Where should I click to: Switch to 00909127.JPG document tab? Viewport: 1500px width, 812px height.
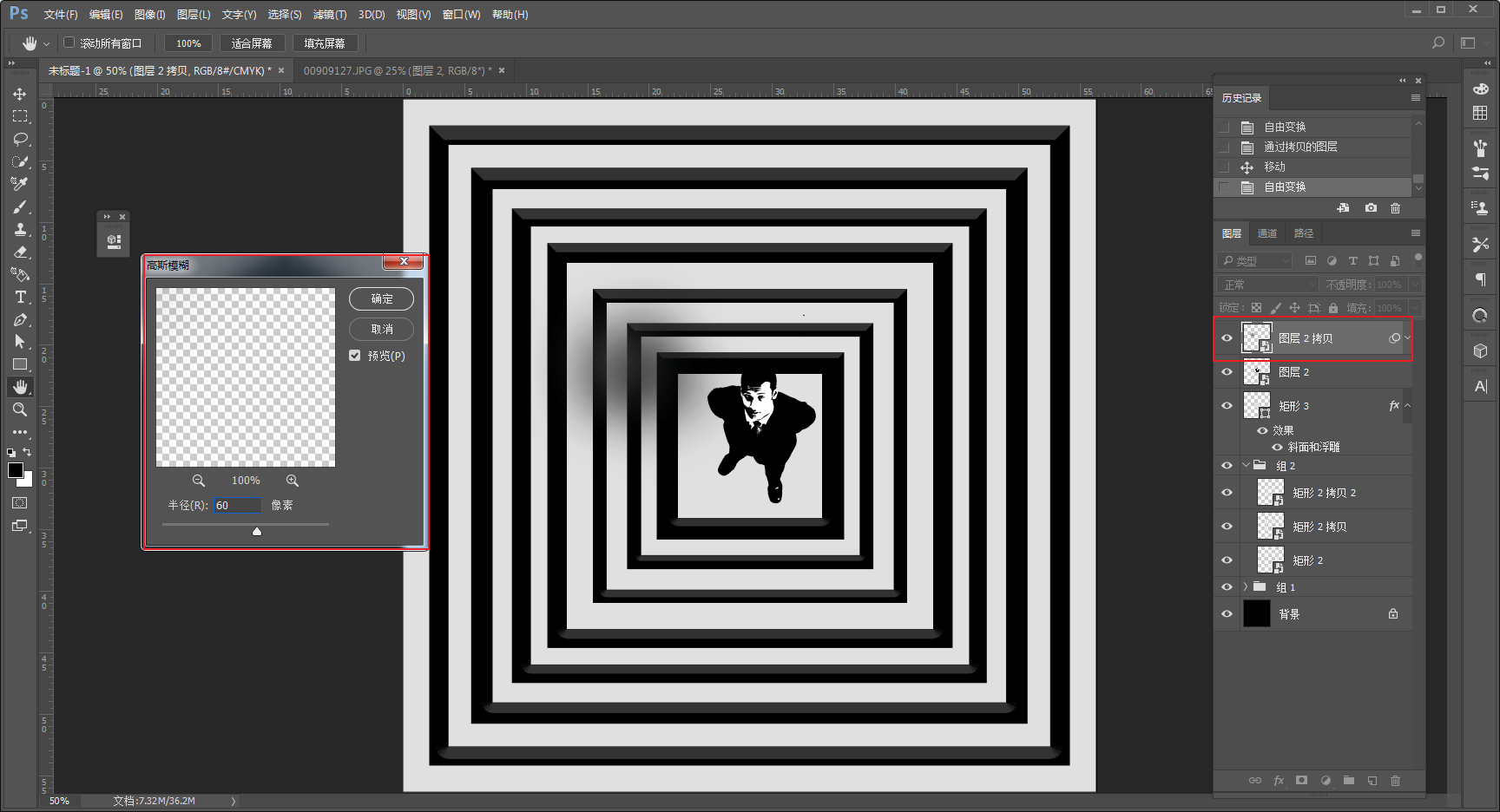[398, 71]
